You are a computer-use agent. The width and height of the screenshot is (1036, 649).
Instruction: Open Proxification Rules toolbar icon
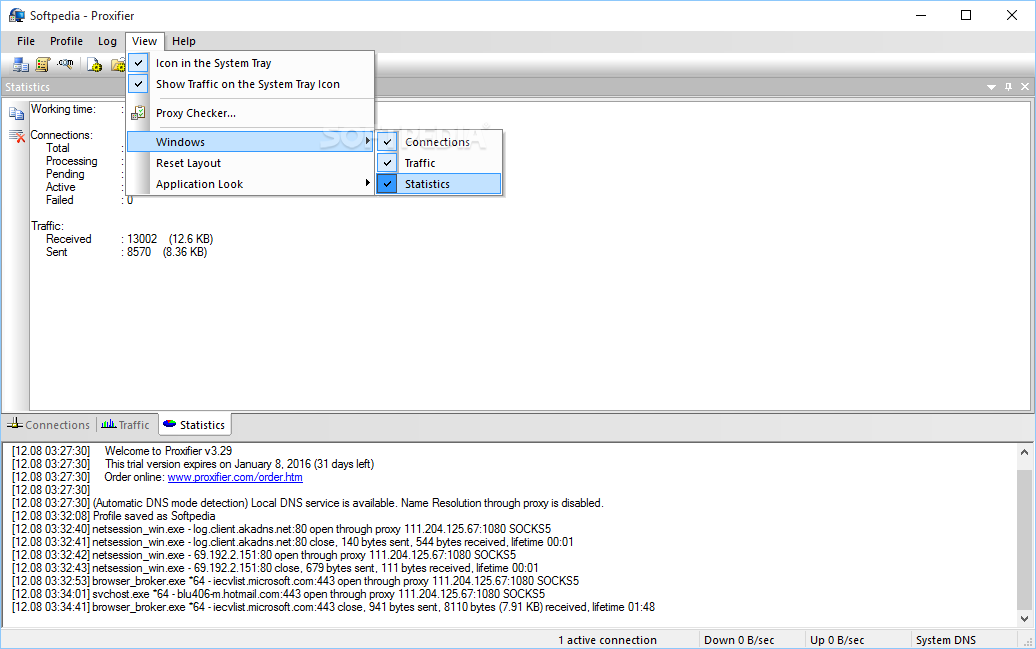pyautogui.click(x=43, y=64)
